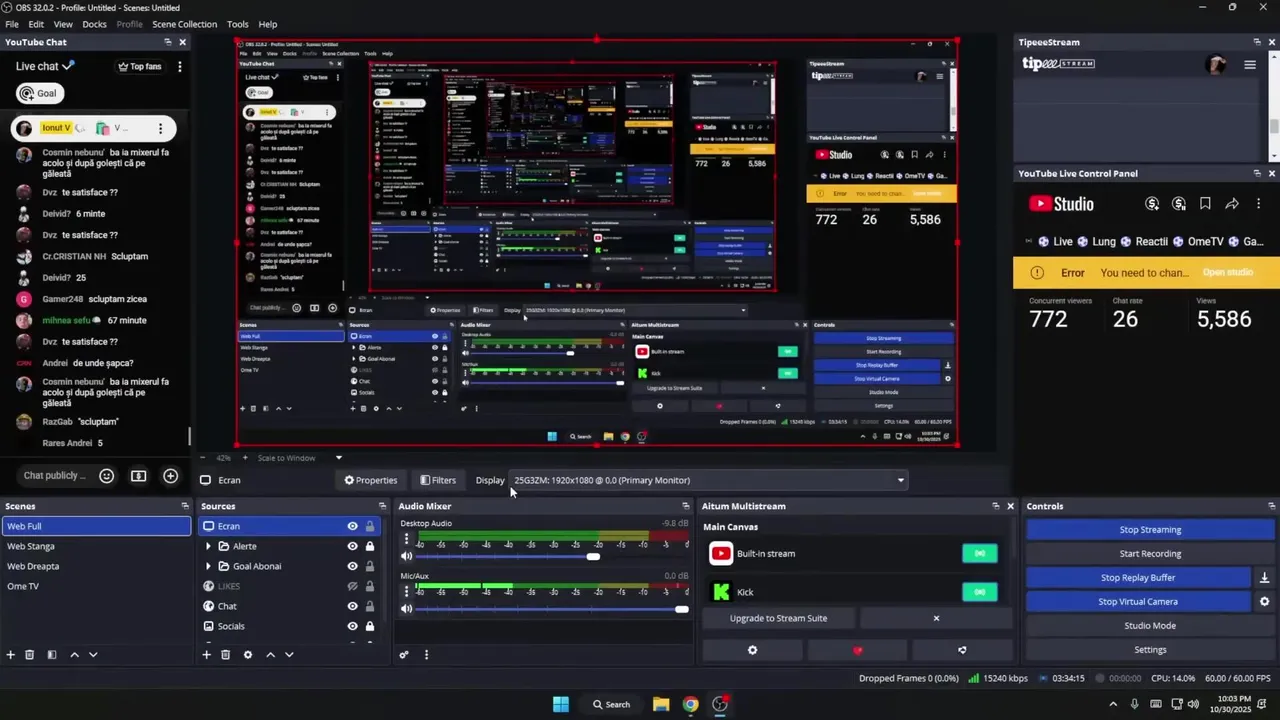Open Chrome from the taskbar
The height and width of the screenshot is (720, 1280).
click(690, 704)
